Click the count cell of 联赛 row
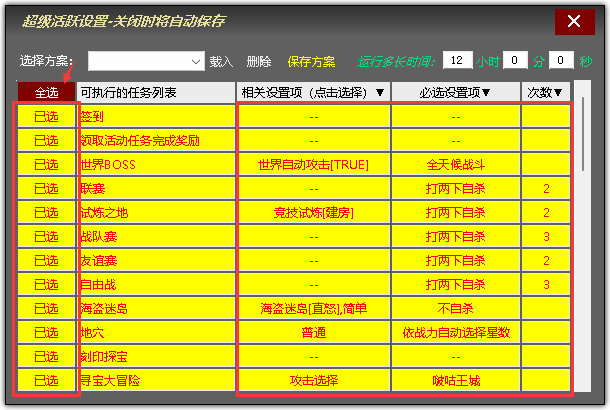Viewport: 610px width, 410px height. click(x=546, y=189)
